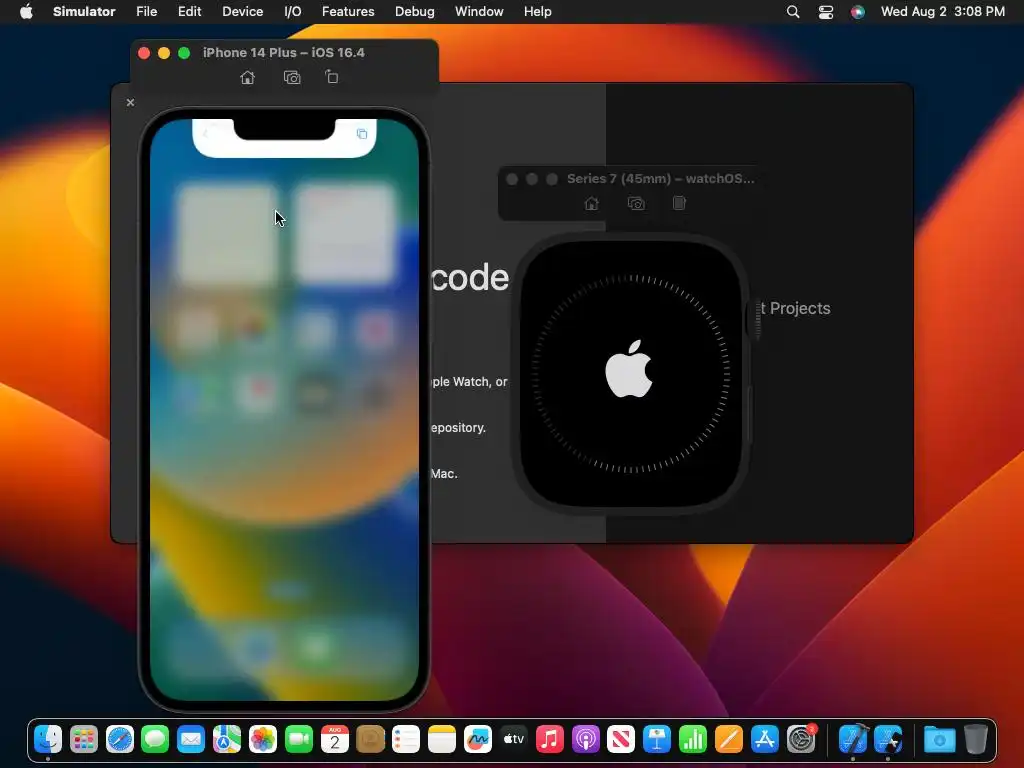Open the I/O menu
The image size is (1024, 768).
click(293, 12)
